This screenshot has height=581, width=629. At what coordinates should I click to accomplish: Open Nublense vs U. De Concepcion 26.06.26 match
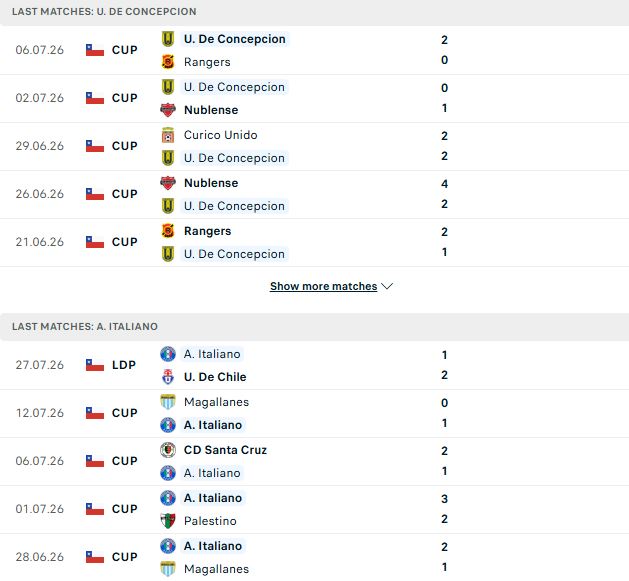tap(314, 194)
